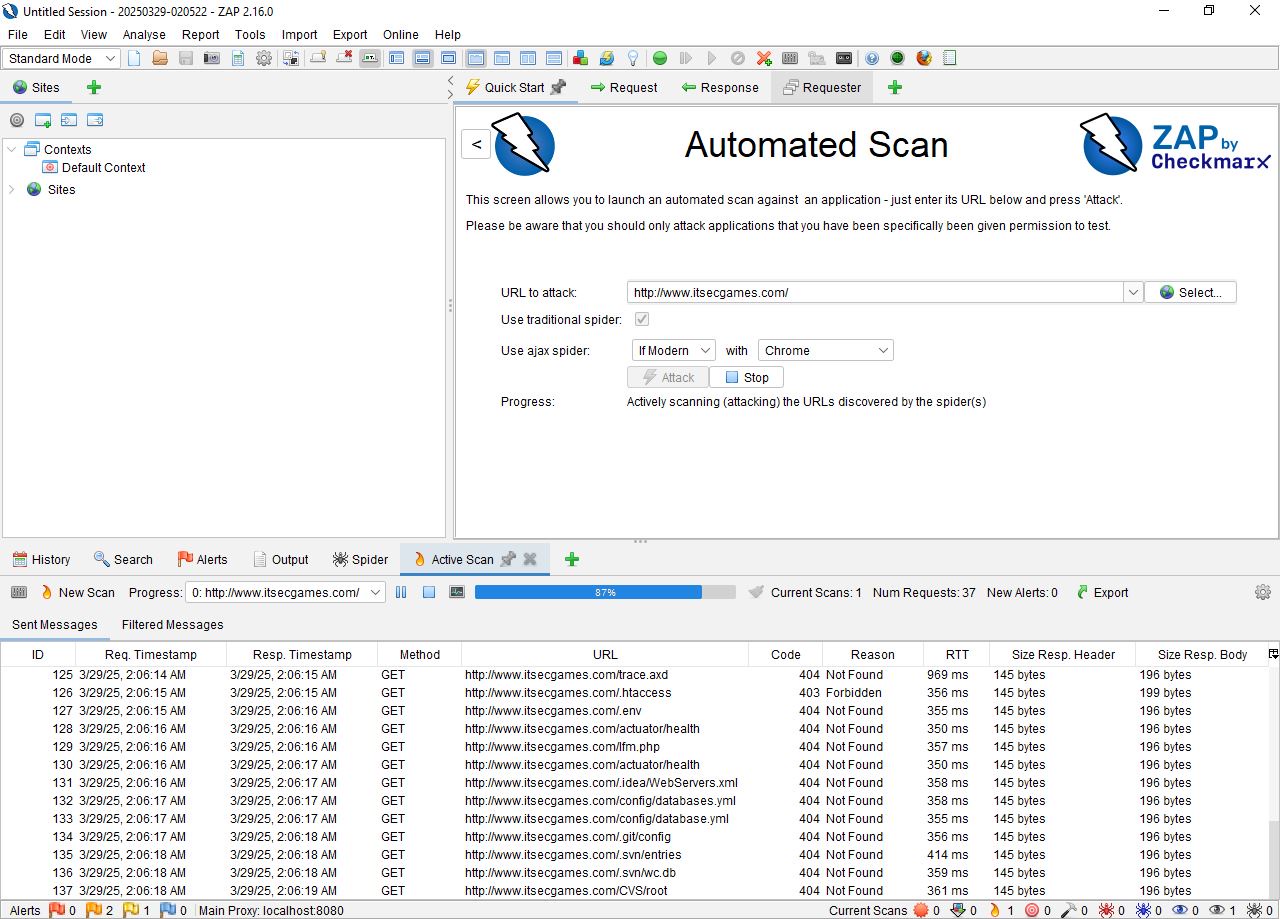Open Session Properties from the toolbar
Viewport: 1280px width, 919px height.
pos(238,58)
